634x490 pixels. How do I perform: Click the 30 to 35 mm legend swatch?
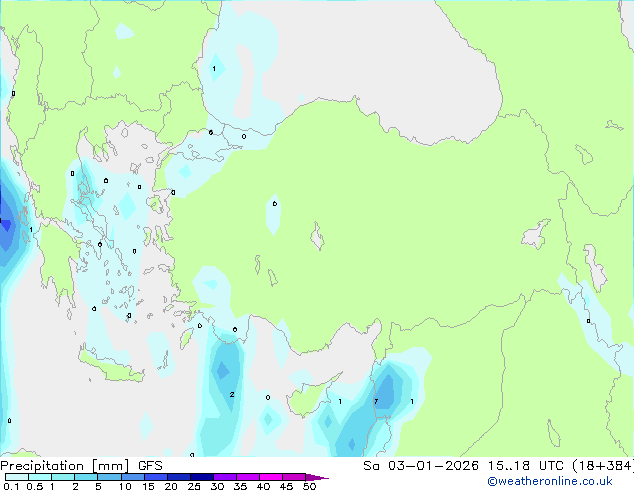[225, 477]
